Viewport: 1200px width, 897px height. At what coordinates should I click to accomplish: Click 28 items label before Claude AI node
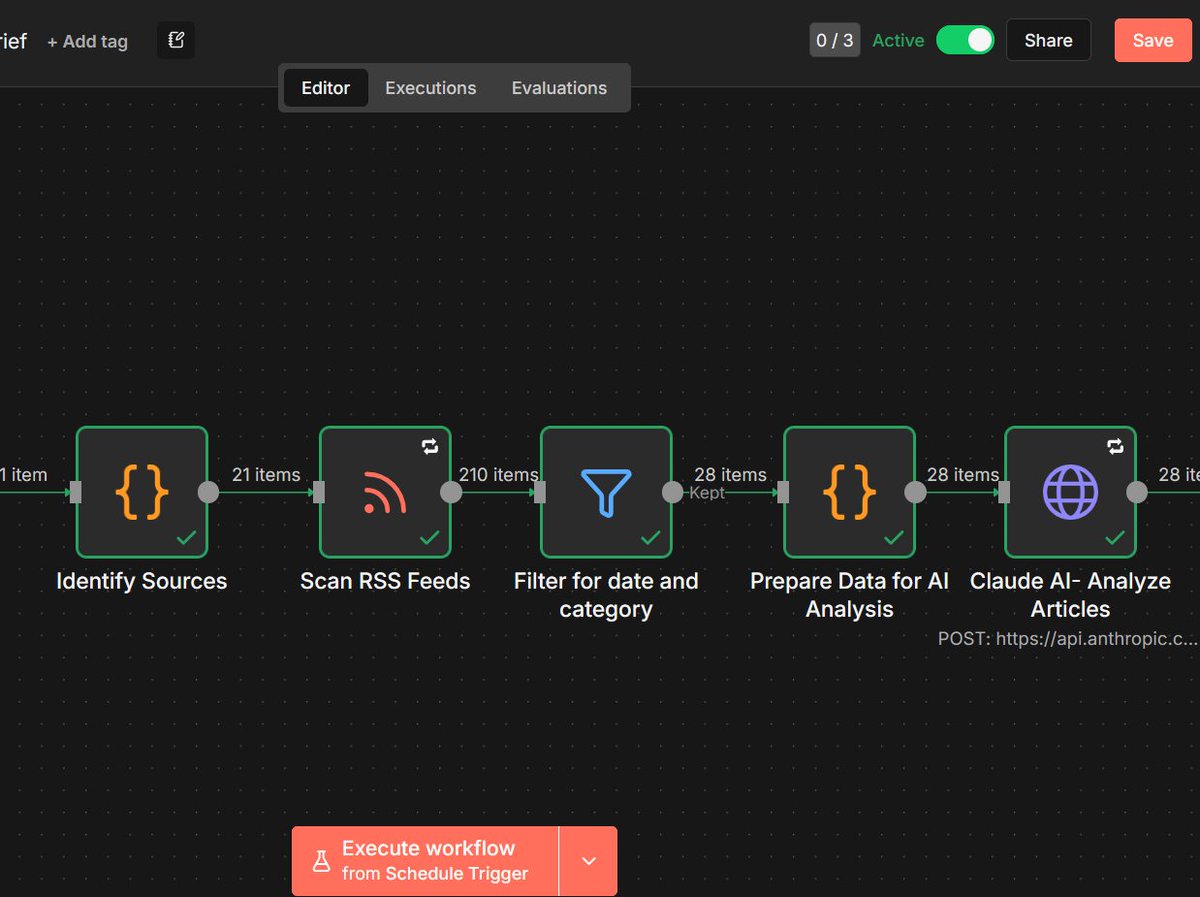tap(963, 474)
